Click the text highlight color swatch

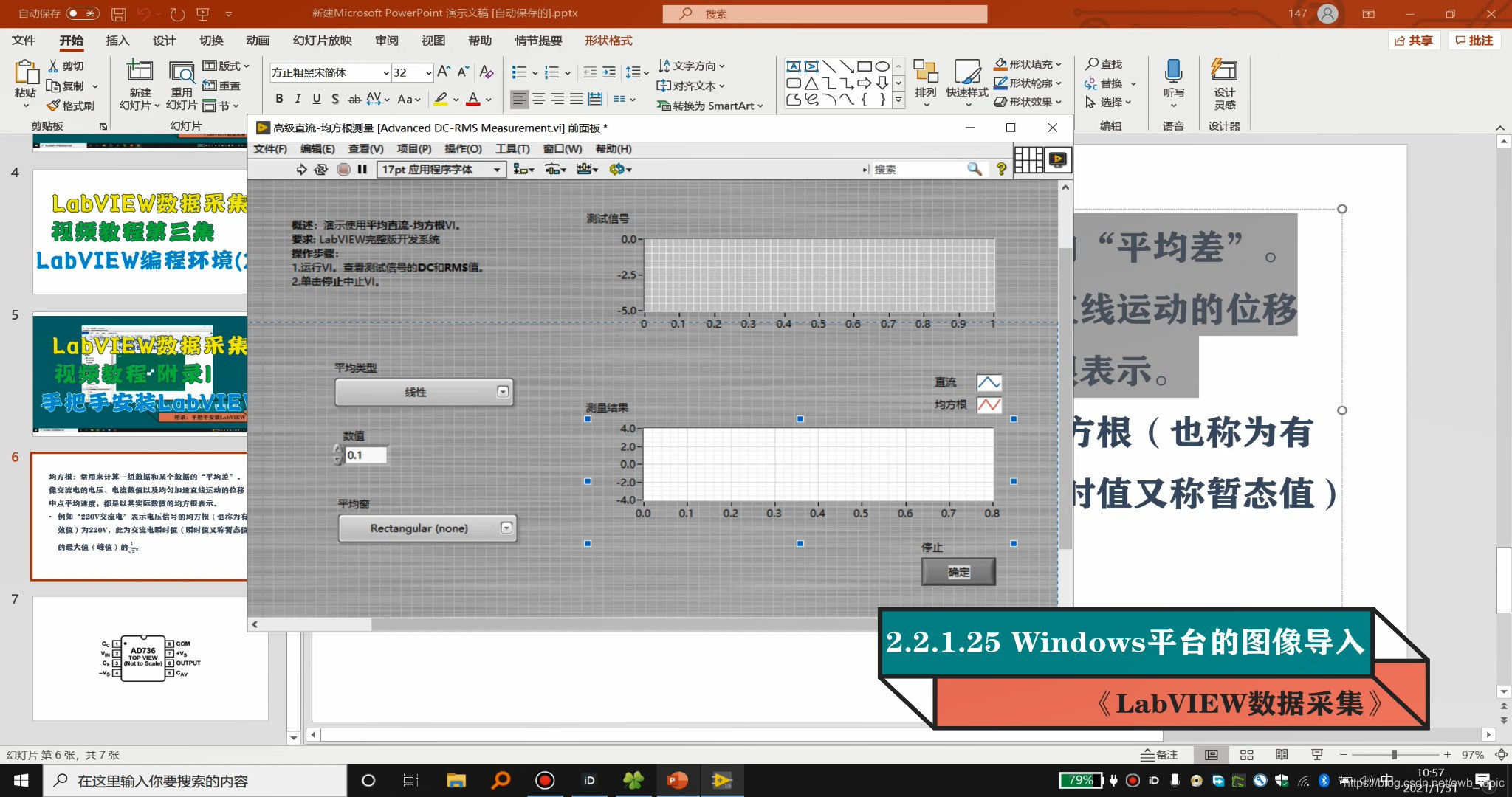(441, 98)
